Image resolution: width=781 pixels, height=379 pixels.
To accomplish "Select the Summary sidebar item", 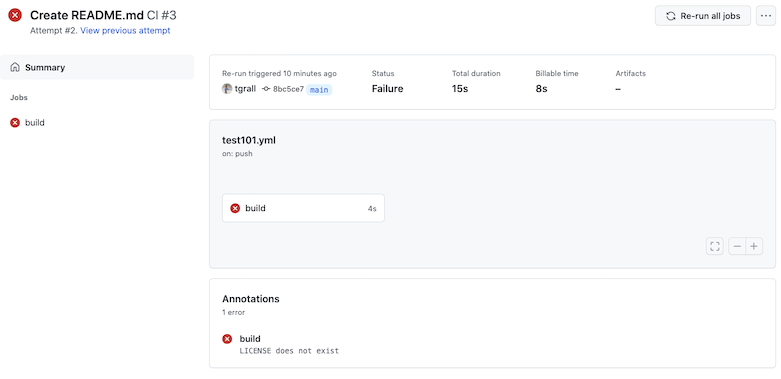I will point(97,67).
